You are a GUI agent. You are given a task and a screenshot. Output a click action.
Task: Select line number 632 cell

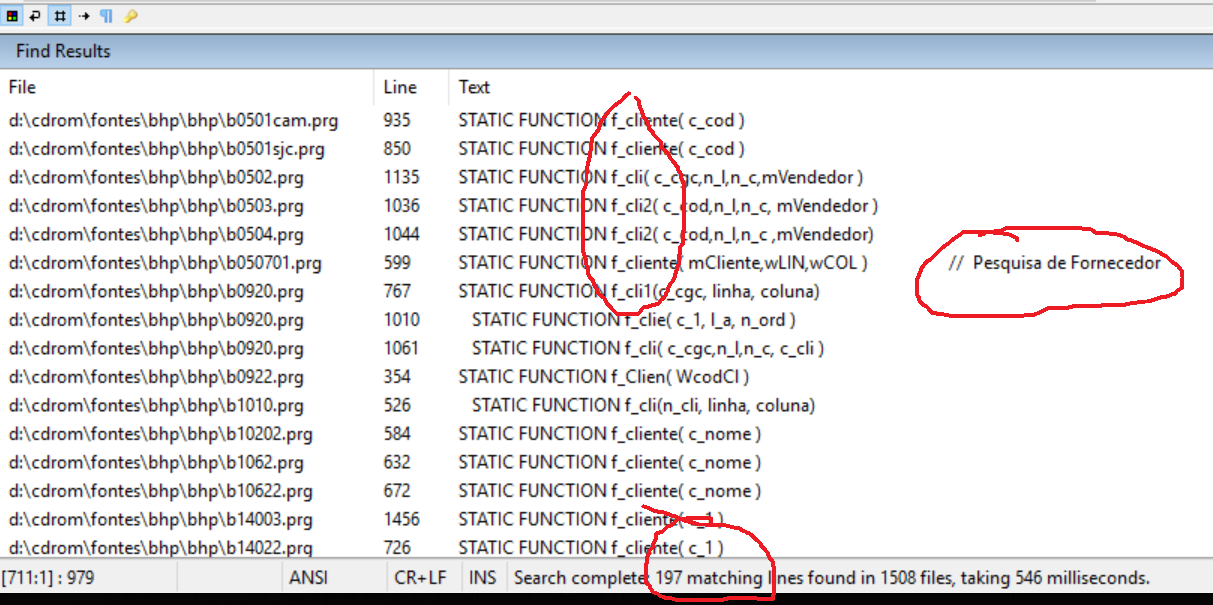397,463
